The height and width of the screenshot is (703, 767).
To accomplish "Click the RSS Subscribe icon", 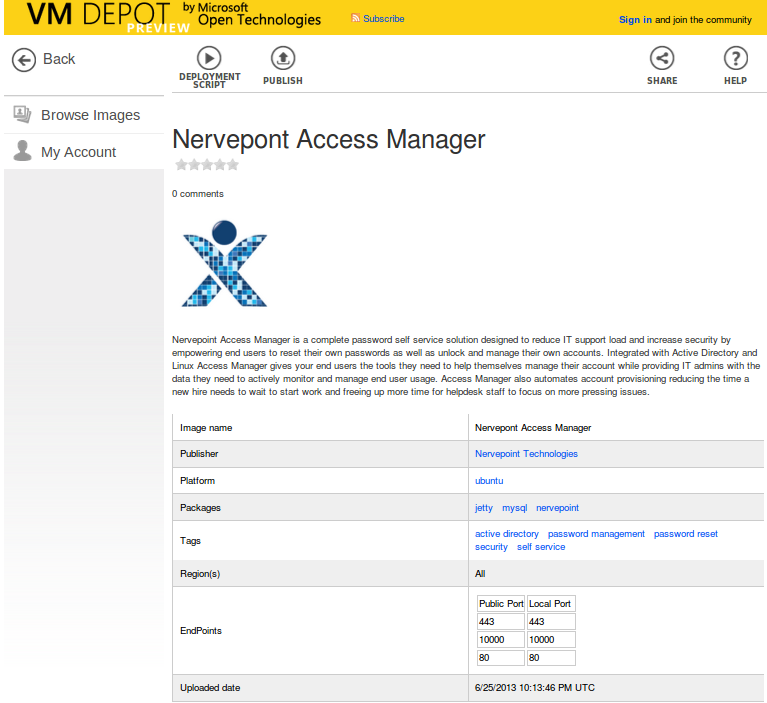I will 356,19.
